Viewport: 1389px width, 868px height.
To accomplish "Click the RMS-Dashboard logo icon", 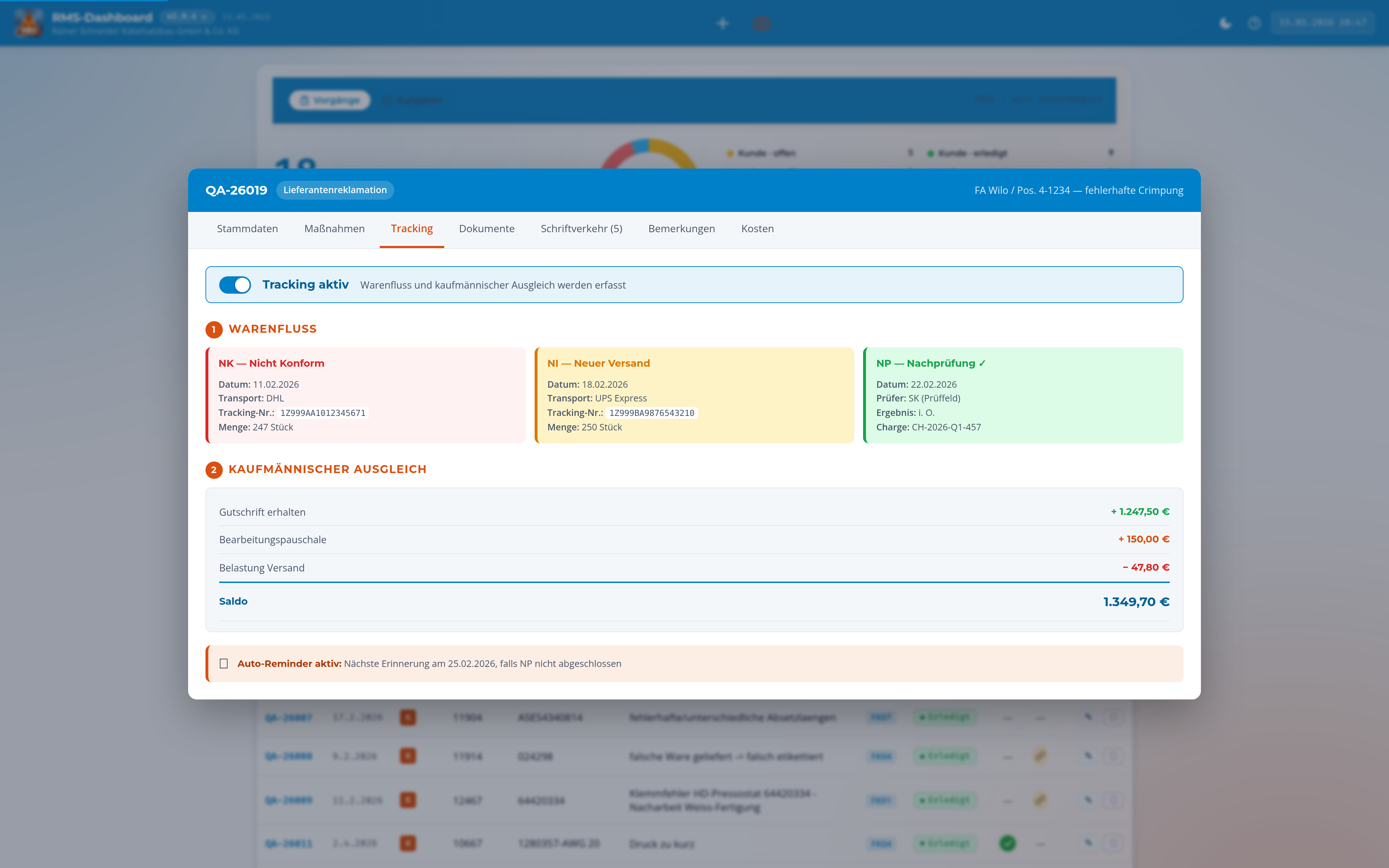I will coord(29,23).
